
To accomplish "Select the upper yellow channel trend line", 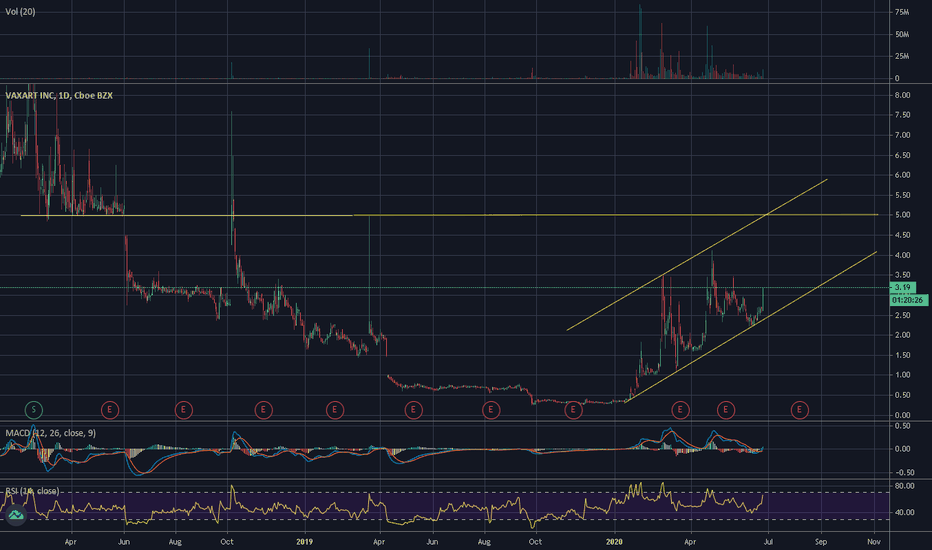I will coord(697,254).
